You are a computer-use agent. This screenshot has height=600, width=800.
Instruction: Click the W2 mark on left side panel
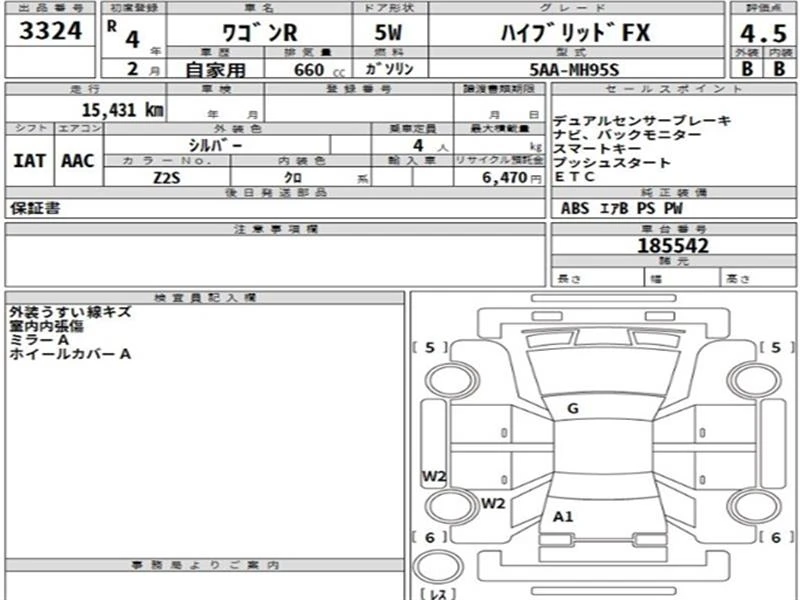434,477
